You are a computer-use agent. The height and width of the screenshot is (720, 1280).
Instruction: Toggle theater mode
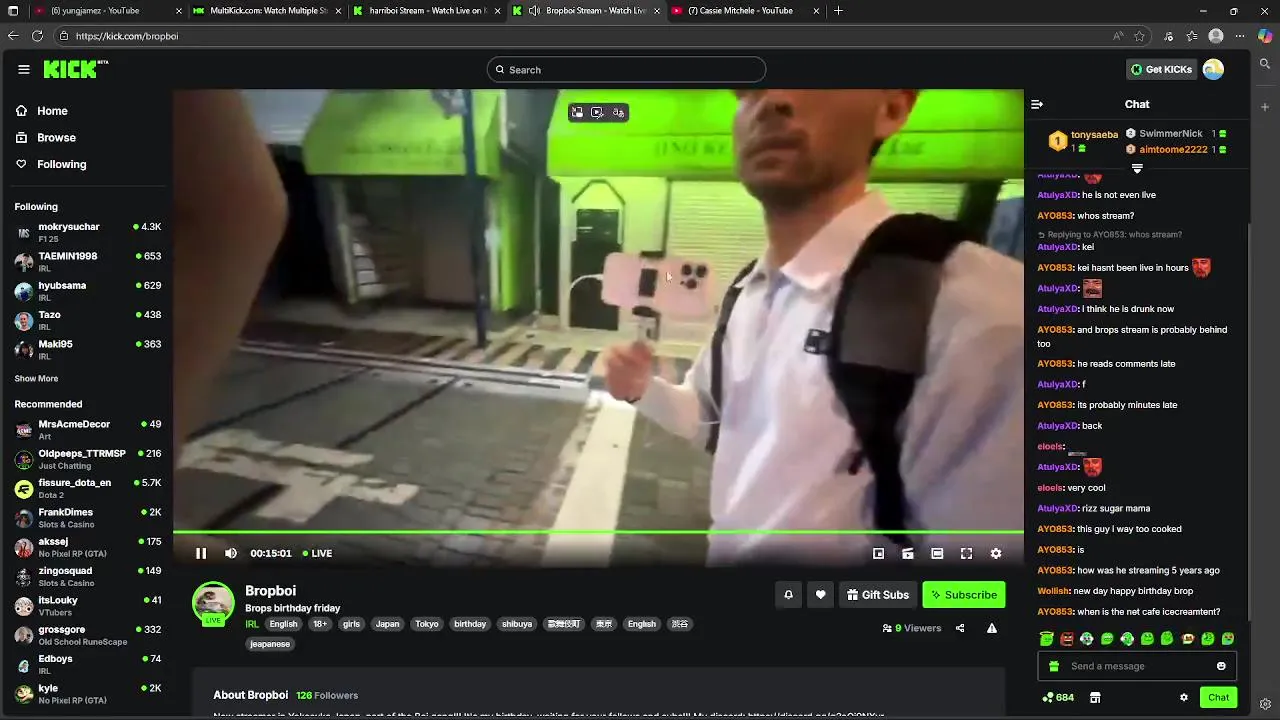click(x=937, y=553)
